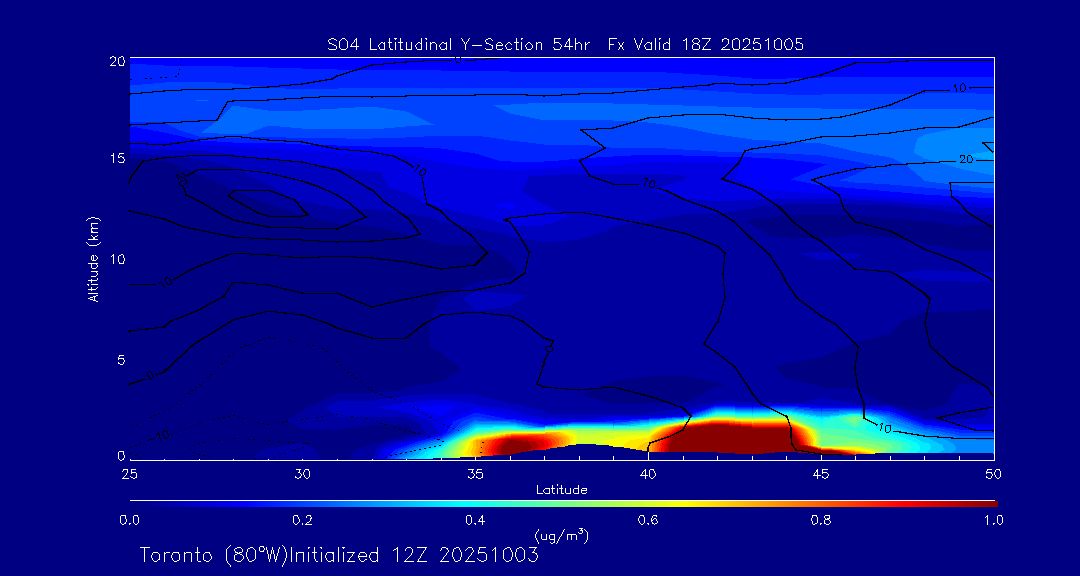Click the 1.0 colorbar tick label
Viewport: 1080px width, 576px height.
993,520
